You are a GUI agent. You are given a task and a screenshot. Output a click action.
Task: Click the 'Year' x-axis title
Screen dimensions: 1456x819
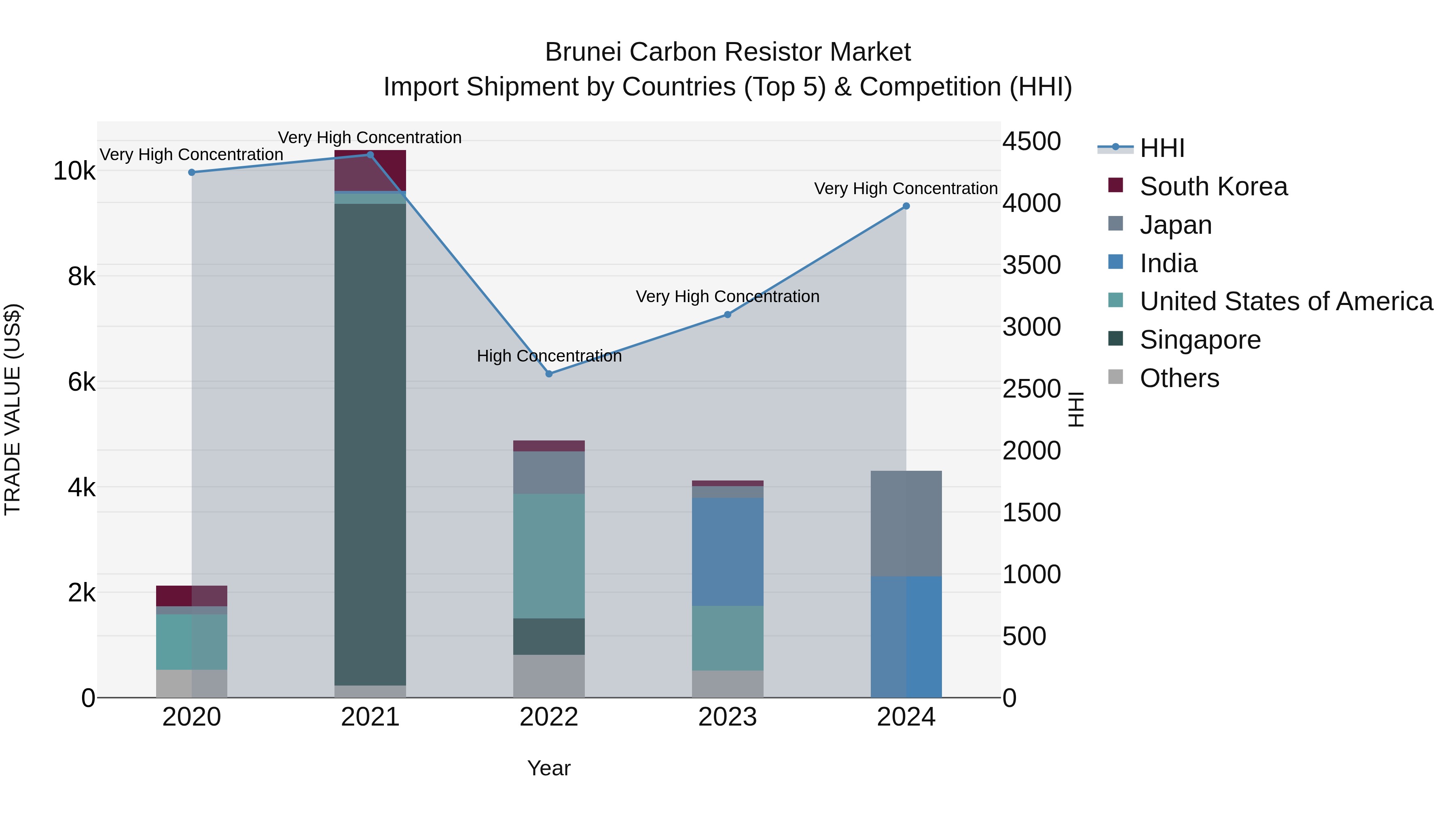(549, 768)
